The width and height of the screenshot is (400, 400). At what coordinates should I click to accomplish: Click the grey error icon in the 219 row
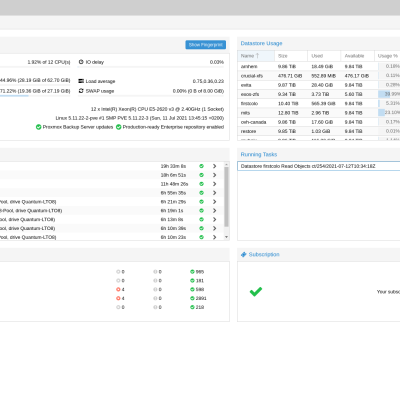pos(118,307)
